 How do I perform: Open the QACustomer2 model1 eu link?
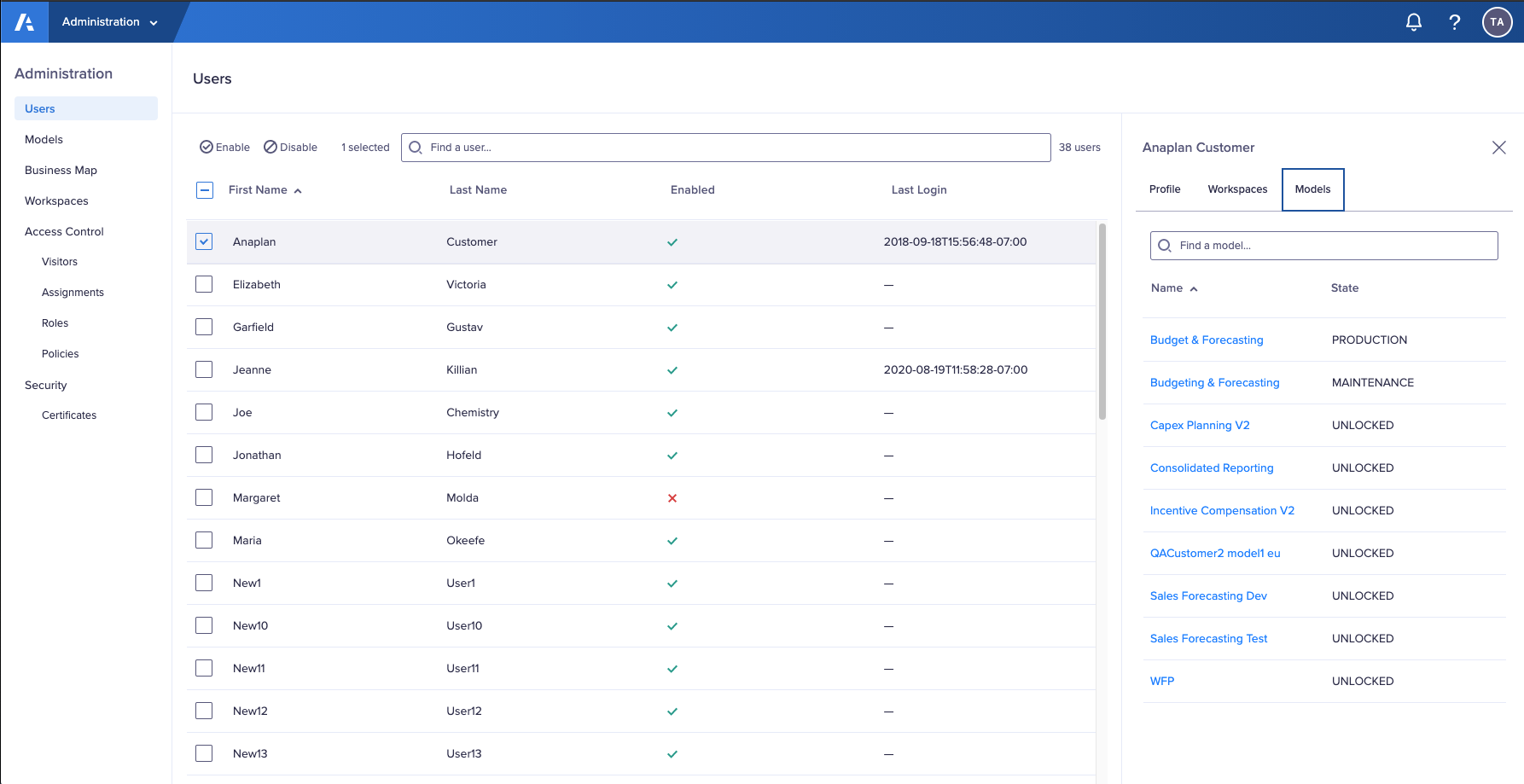(1215, 554)
